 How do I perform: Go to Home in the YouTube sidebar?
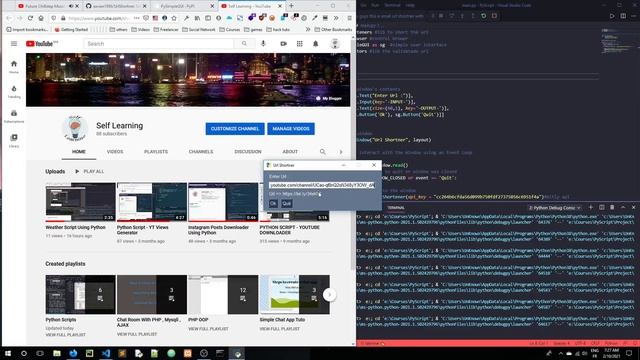[14, 67]
